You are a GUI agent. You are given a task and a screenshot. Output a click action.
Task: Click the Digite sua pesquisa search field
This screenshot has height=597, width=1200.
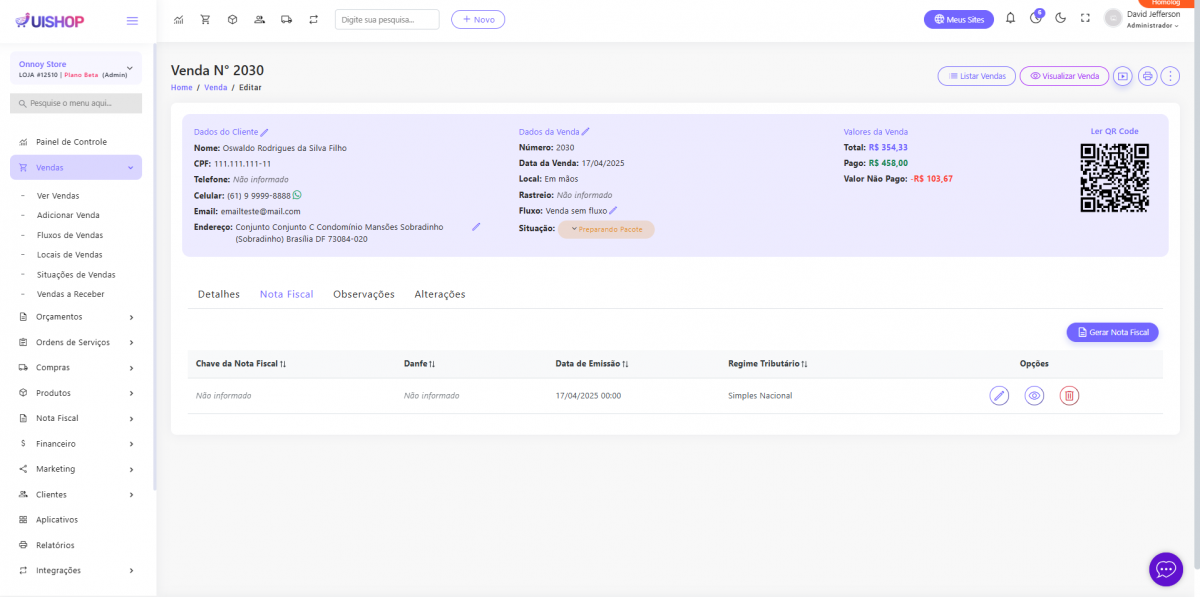coord(387,20)
